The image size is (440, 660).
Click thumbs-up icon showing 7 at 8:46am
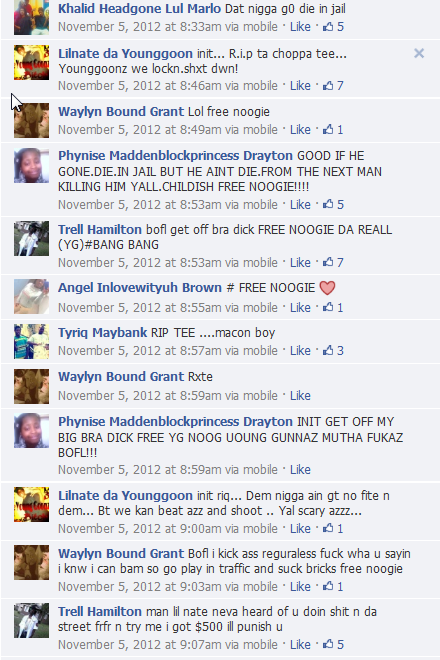click(x=328, y=85)
